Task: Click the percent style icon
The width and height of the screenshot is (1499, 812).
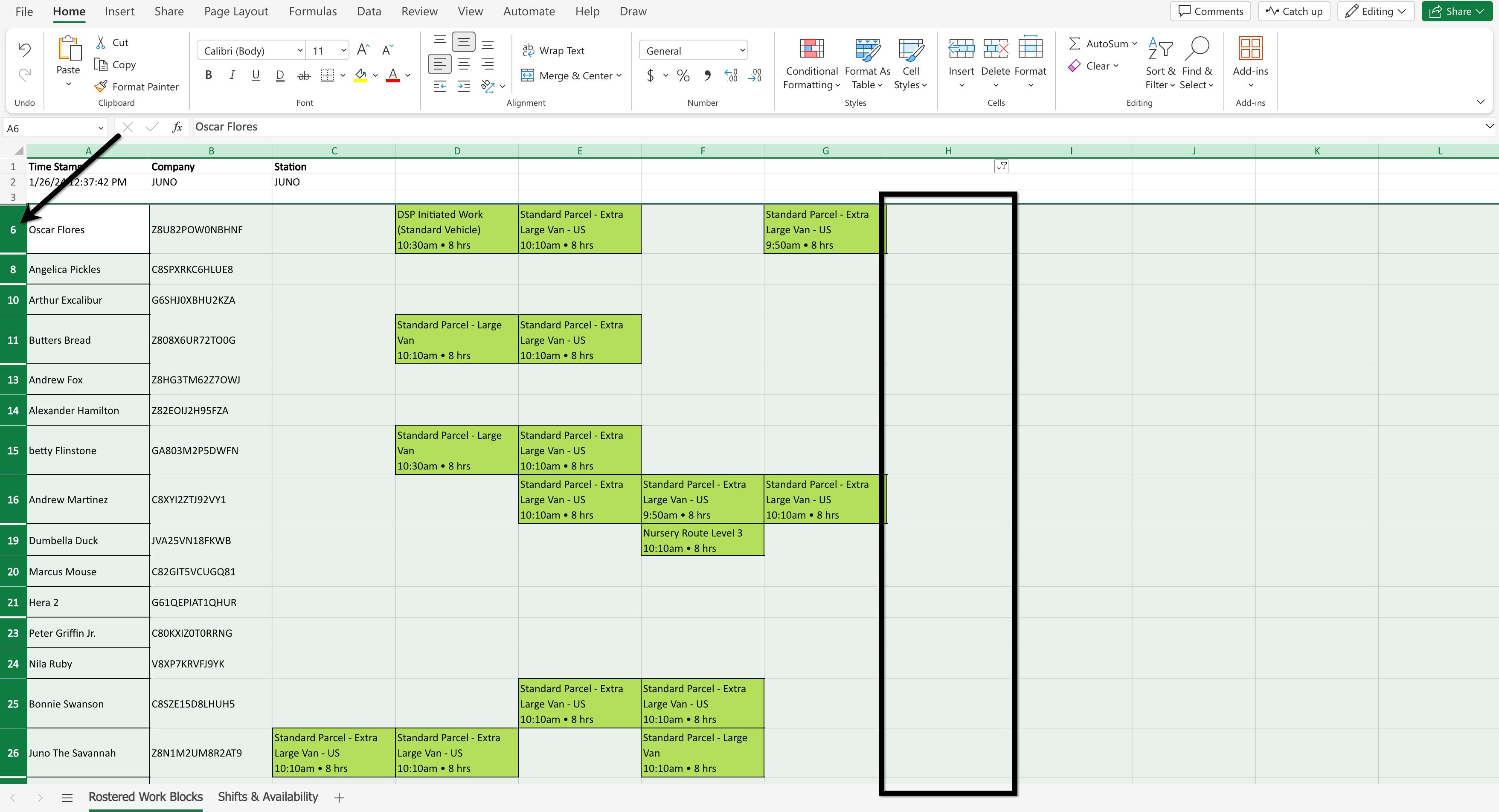Action: click(683, 75)
